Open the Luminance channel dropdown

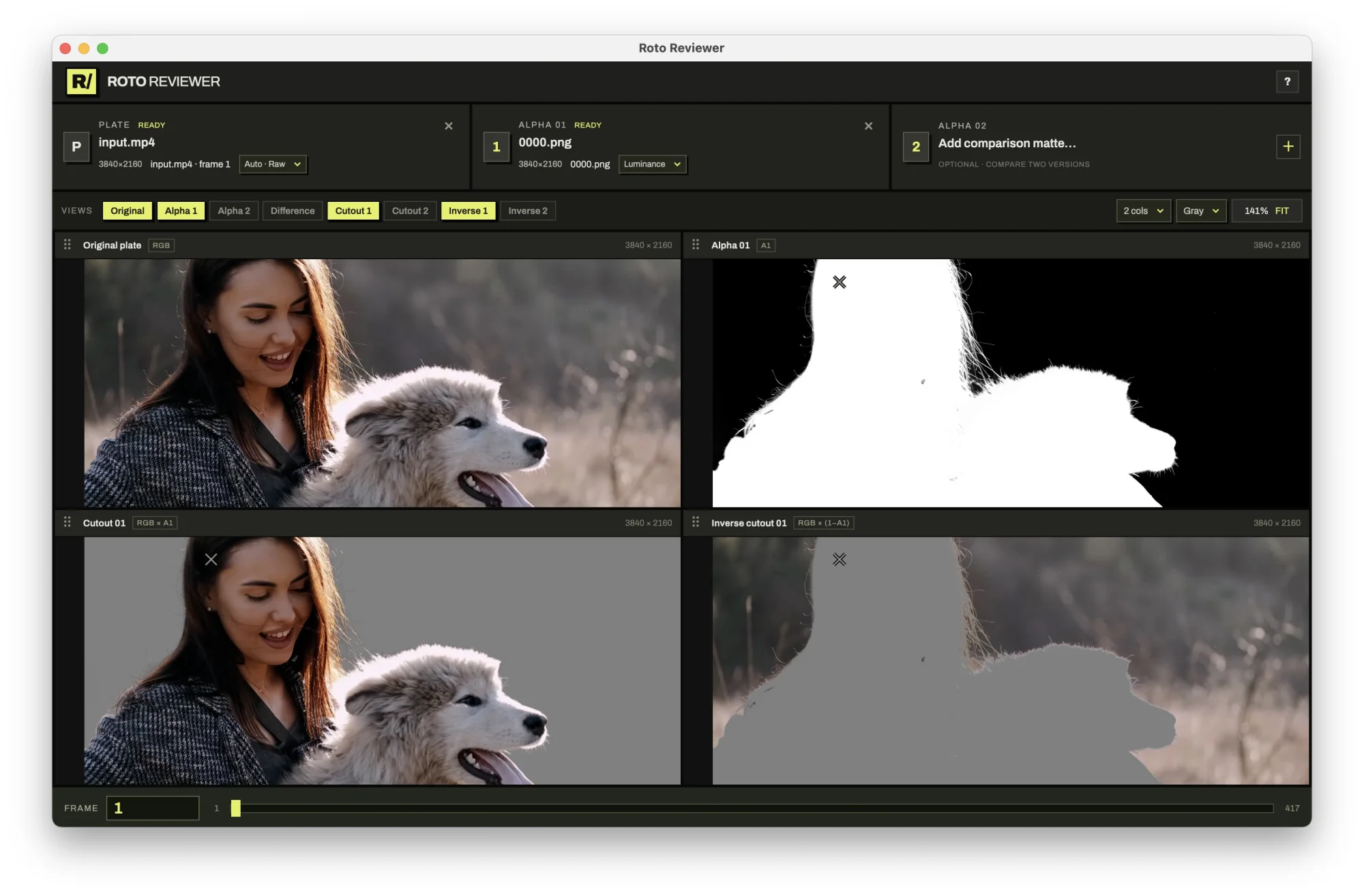point(652,164)
